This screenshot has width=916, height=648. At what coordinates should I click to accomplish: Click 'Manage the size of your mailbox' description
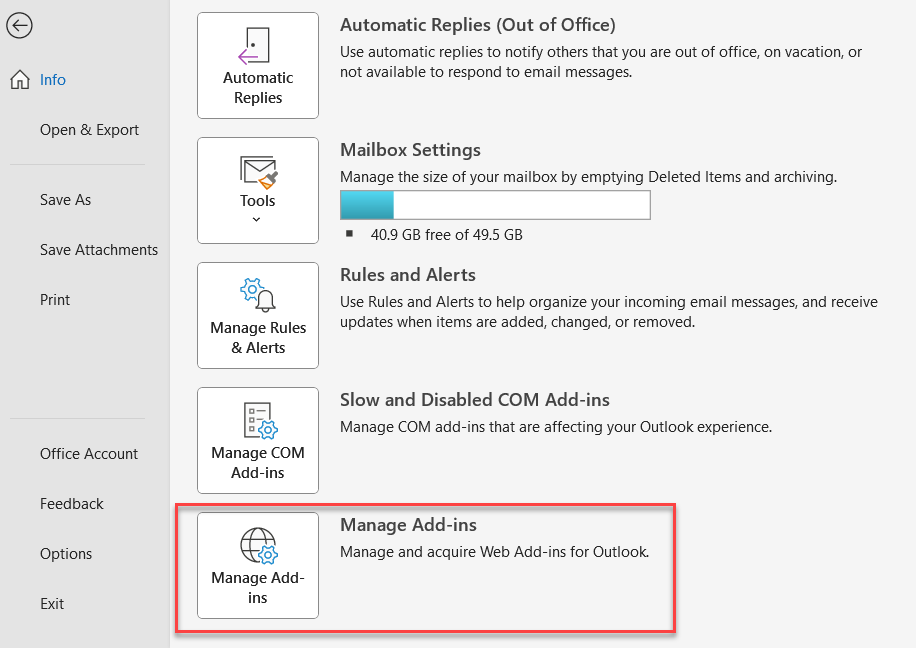588,177
